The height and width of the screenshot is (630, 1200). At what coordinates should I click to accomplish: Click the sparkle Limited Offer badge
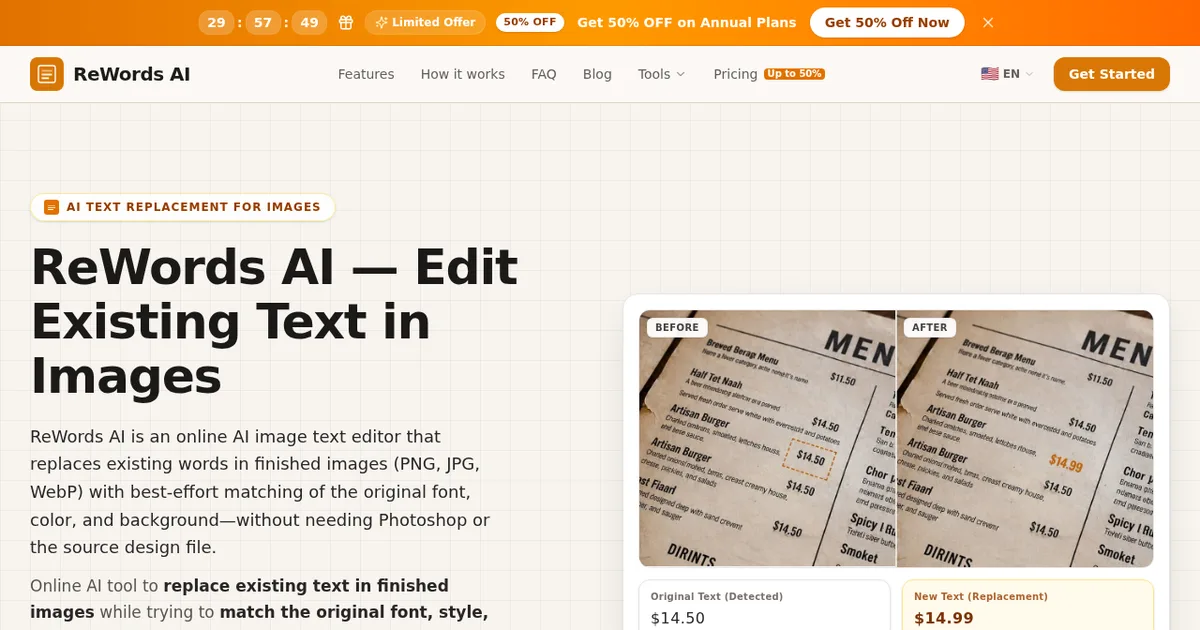click(425, 22)
